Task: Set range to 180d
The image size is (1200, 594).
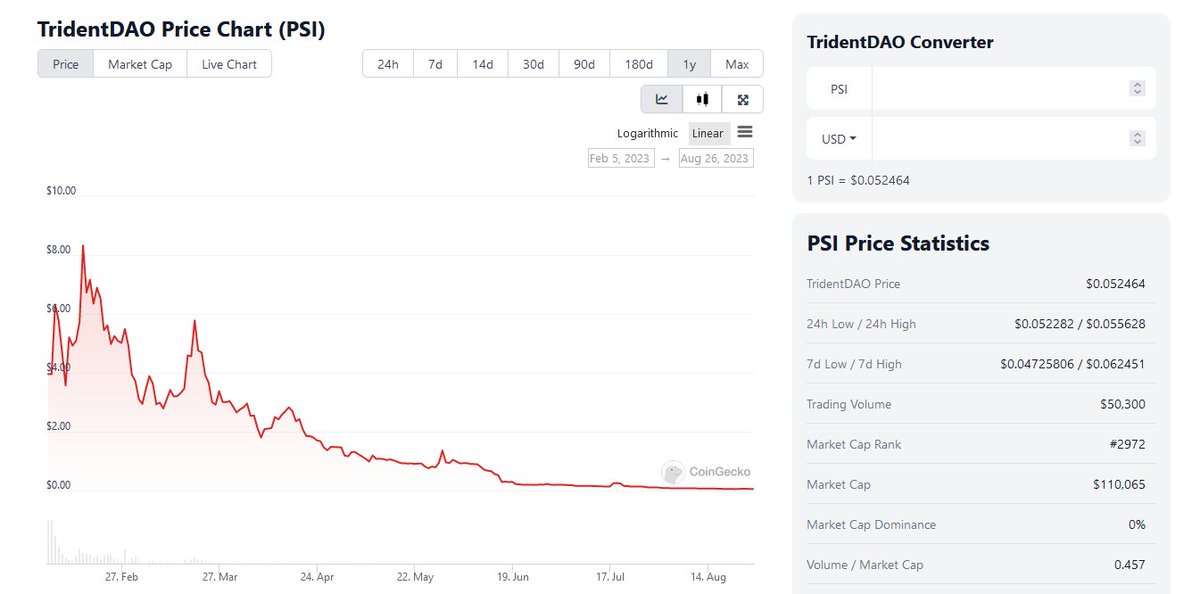Action: (639, 64)
